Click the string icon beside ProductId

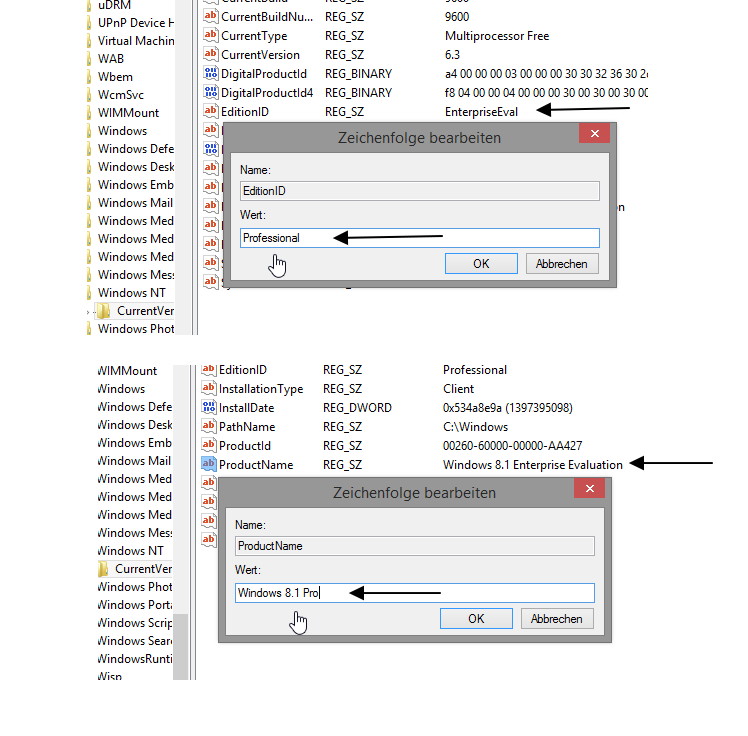pyautogui.click(x=208, y=446)
